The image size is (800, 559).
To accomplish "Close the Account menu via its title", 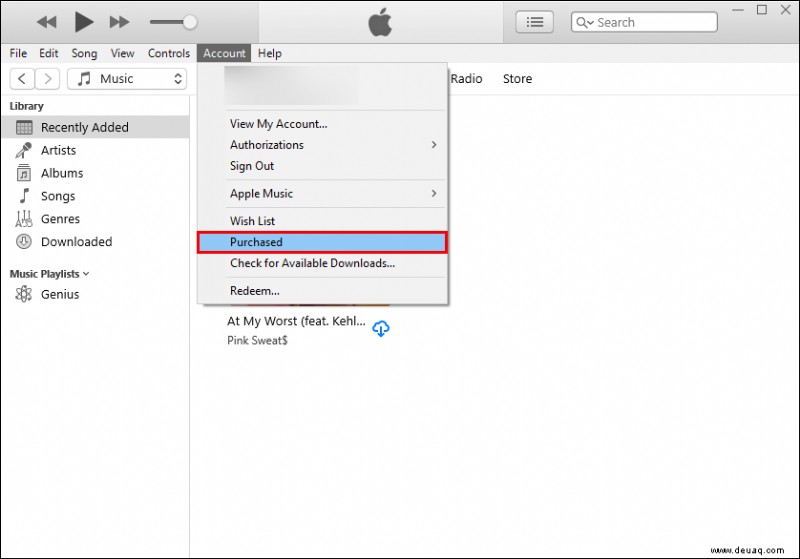I will (x=224, y=53).
